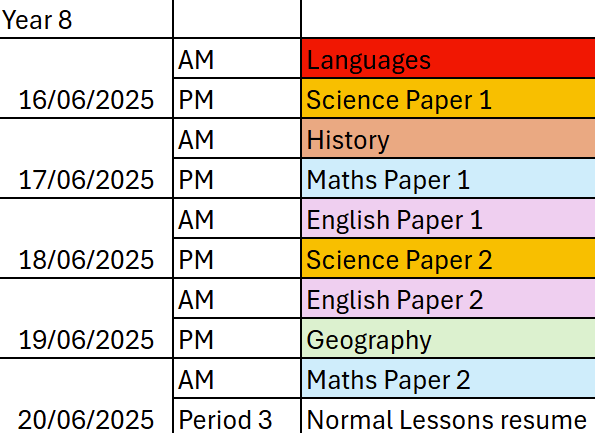The width and height of the screenshot is (595, 433).
Task: Click the AM cell beside History
Action: pos(237,138)
